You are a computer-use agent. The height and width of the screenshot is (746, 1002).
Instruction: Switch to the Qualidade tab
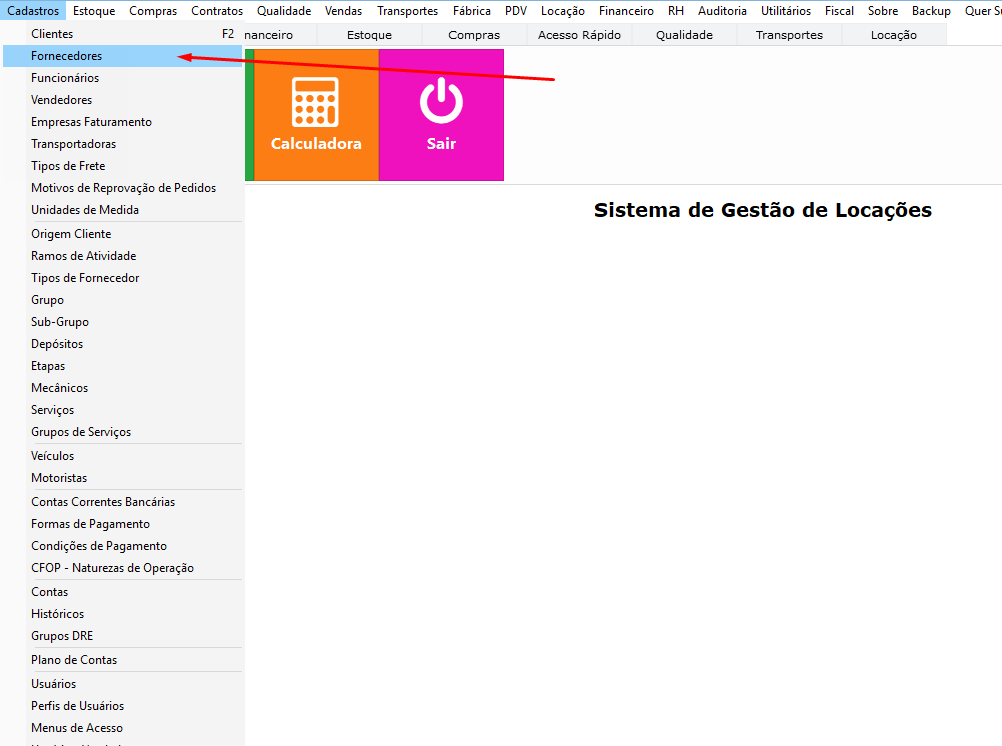point(684,35)
